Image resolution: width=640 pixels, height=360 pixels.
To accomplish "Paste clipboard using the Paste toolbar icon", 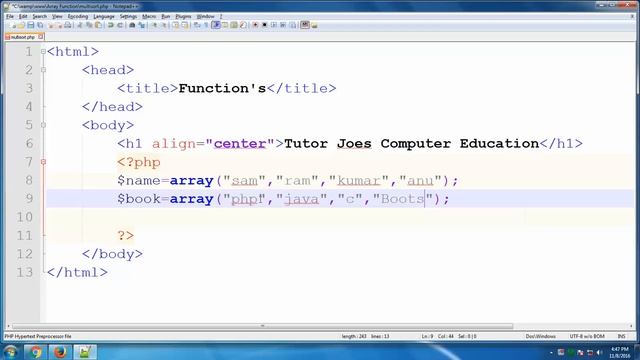I will 98,25.
